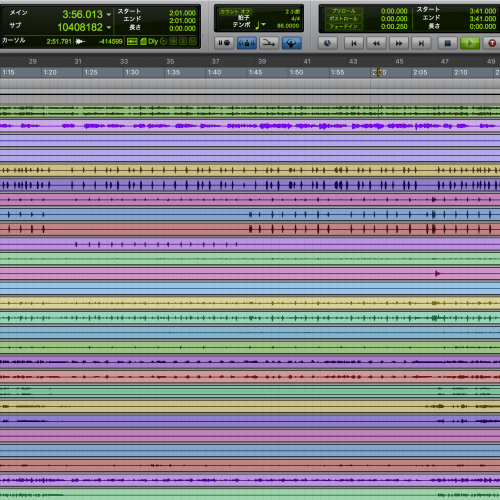Click the テンポ tempo label

coord(242,25)
